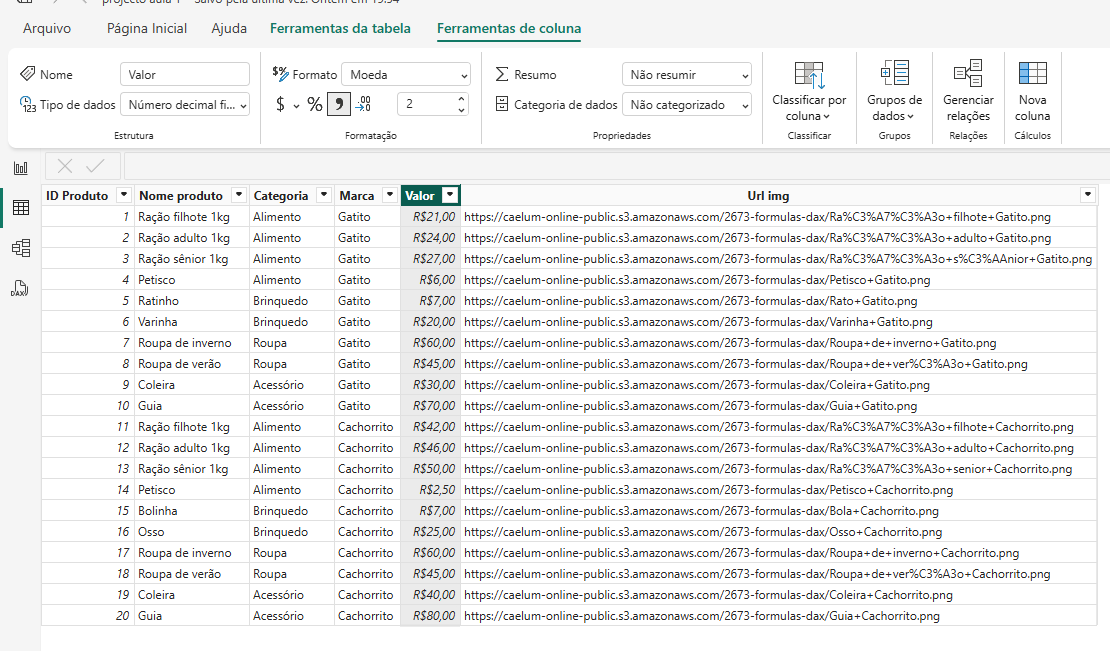Open the Formato Moeda dropdown
This screenshot has height=651, width=1110.
406,75
